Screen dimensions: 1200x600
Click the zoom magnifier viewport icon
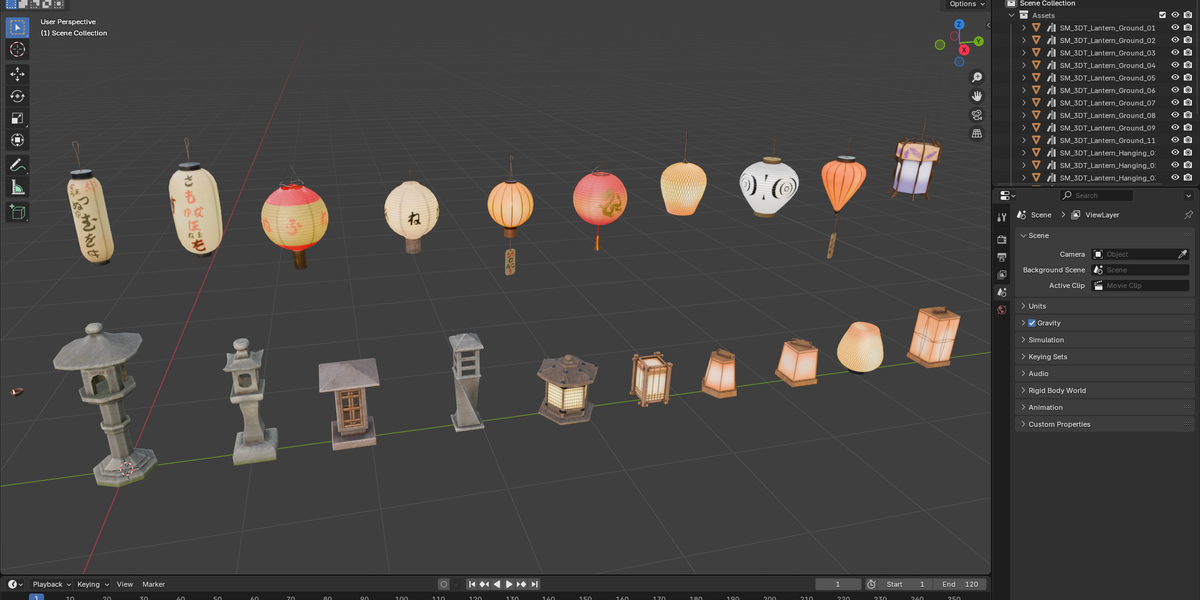tap(977, 77)
